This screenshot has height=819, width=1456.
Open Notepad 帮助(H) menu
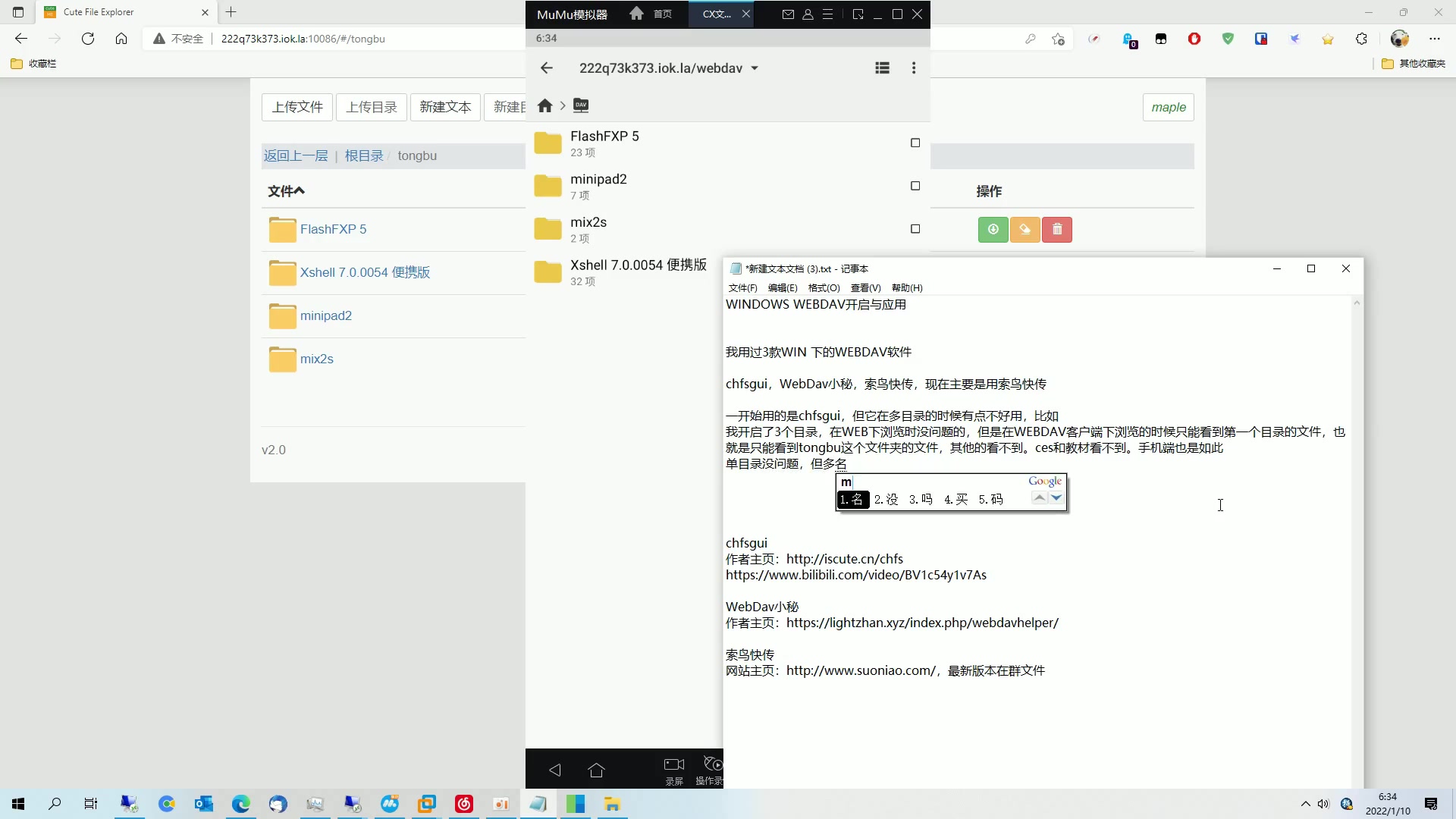[x=907, y=288]
